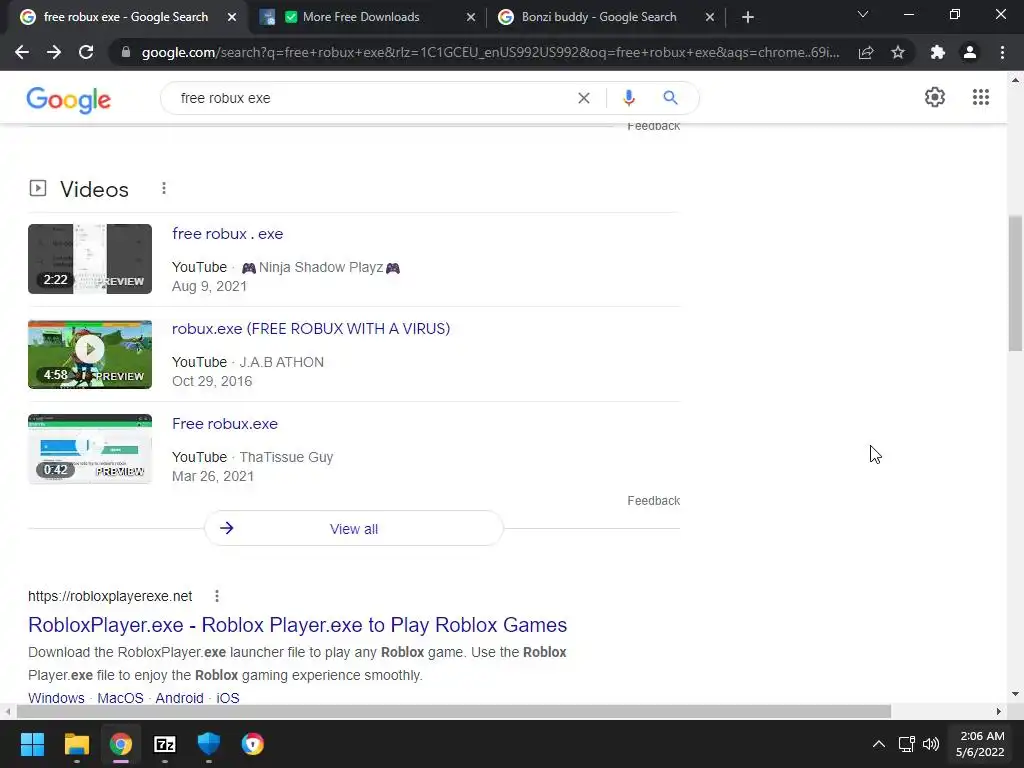Click the horizontal scrollbar thumb
Screen dimensions: 1024x768
pyautogui.click(x=454, y=711)
